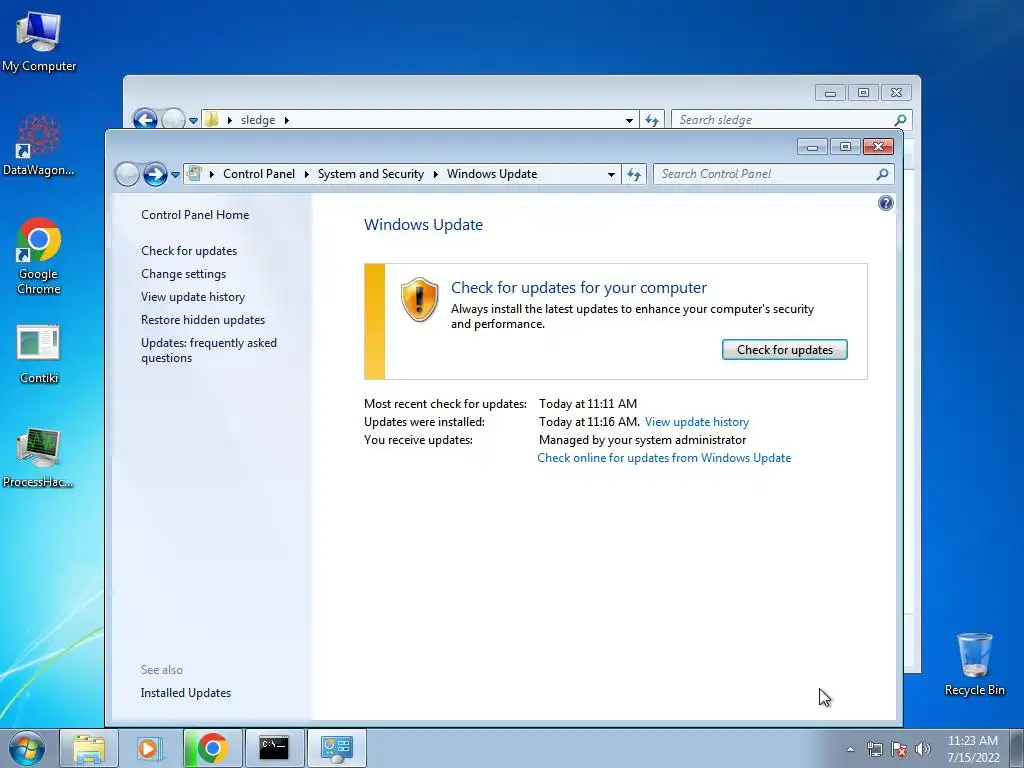Open the Contiki desktop icon
Screen dimensions: 1024x768
(39, 353)
